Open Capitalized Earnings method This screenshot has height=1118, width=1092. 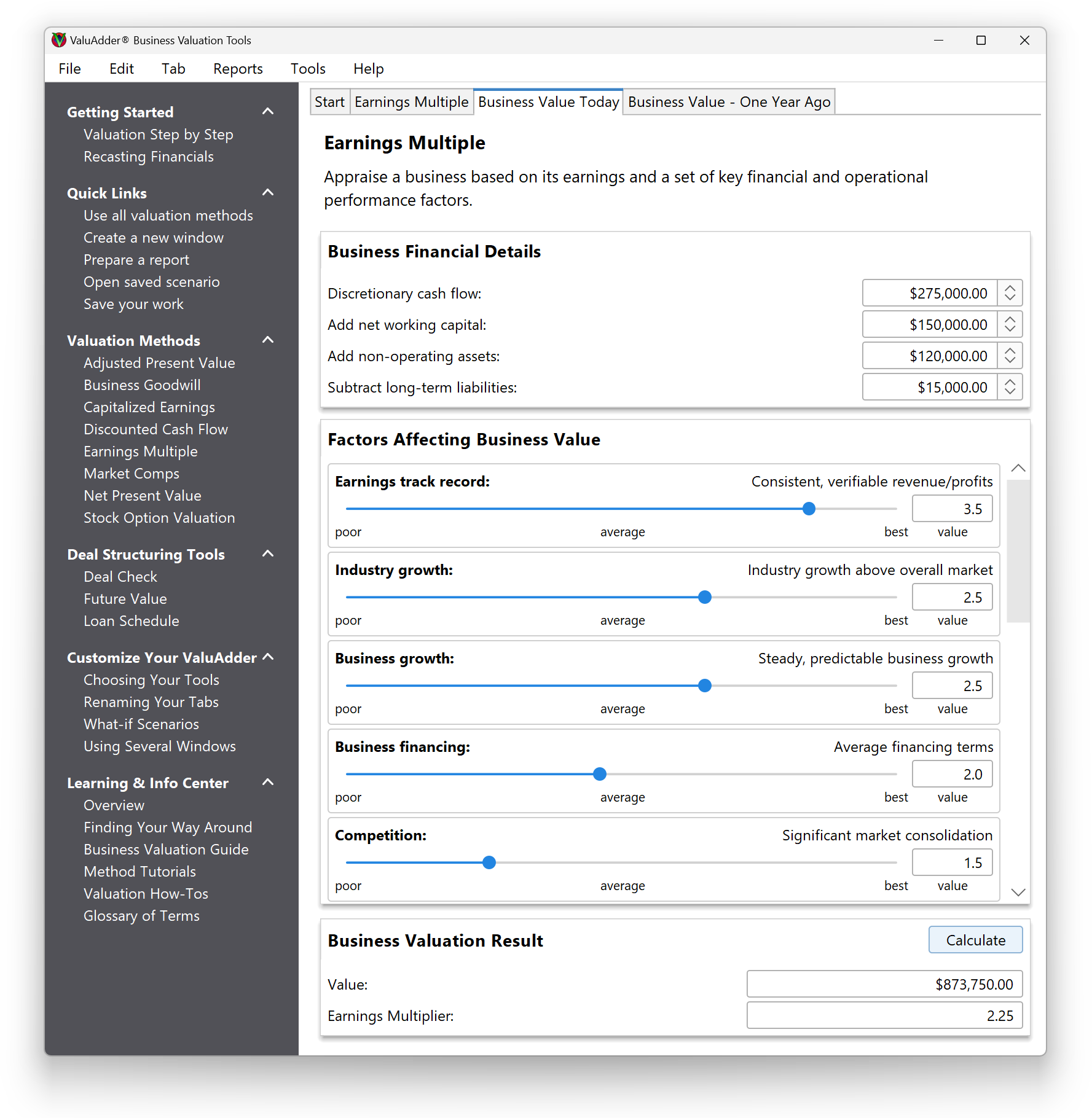tap(149, 407)
